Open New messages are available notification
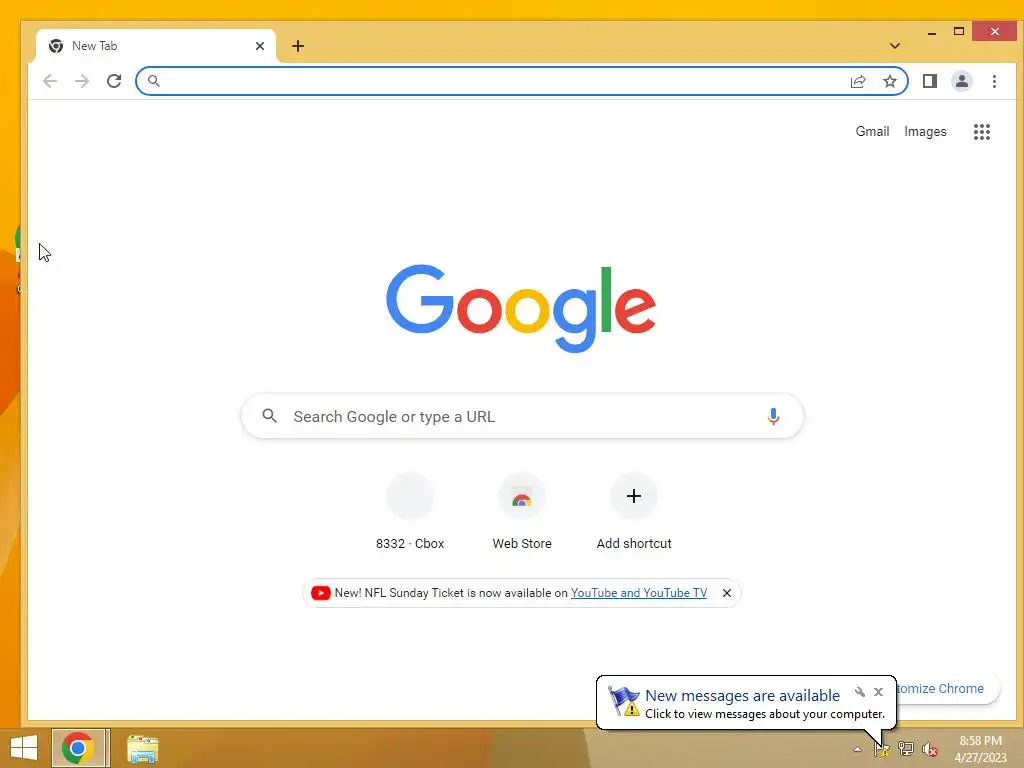The image size is (1024, 768). pos(742,696)
